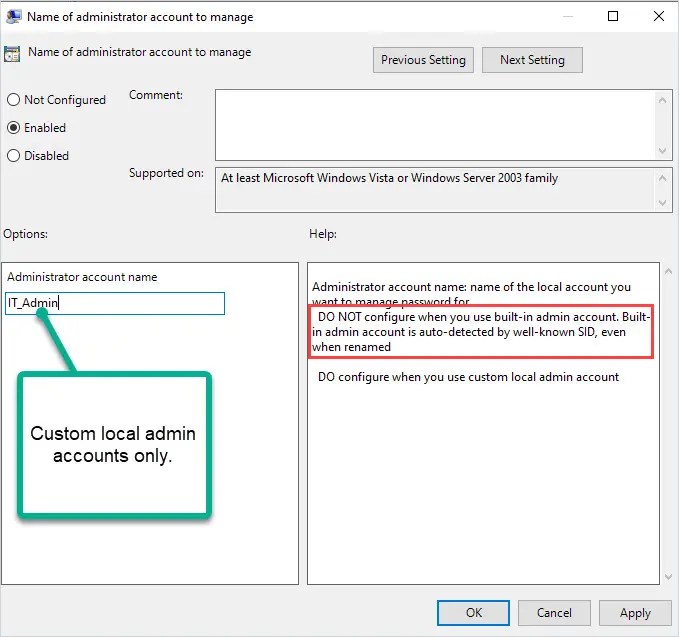The image size is (679, 637).
Task: Click the 'Comment:' label
Action: (156, 95)
